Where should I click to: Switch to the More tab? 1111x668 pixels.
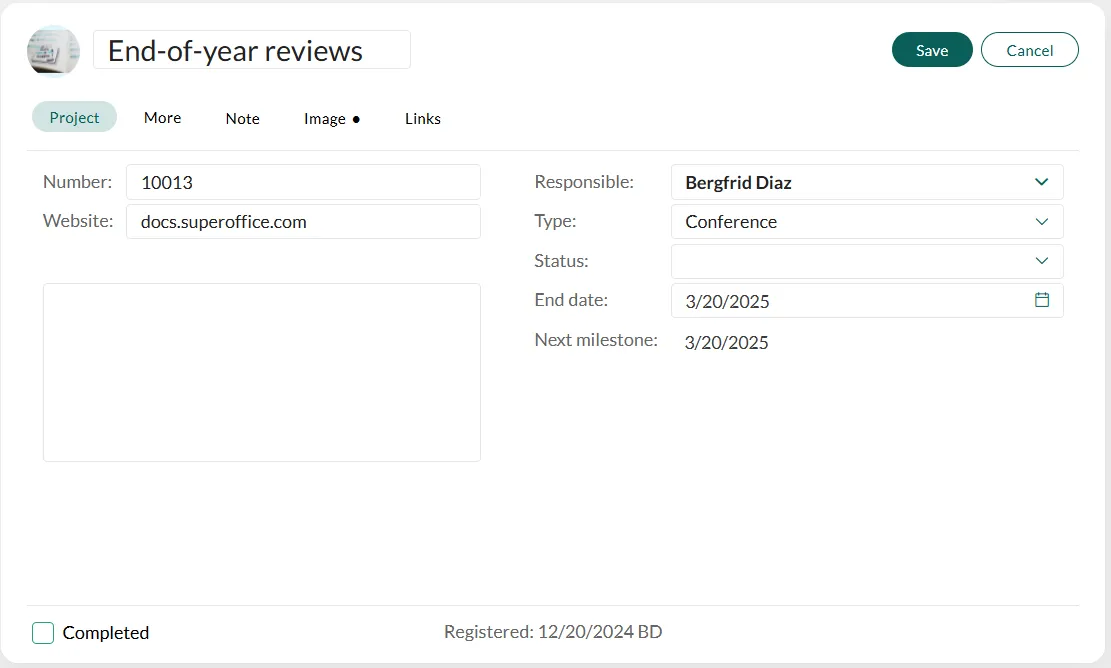pyautogui.click(x=162, y=118)
